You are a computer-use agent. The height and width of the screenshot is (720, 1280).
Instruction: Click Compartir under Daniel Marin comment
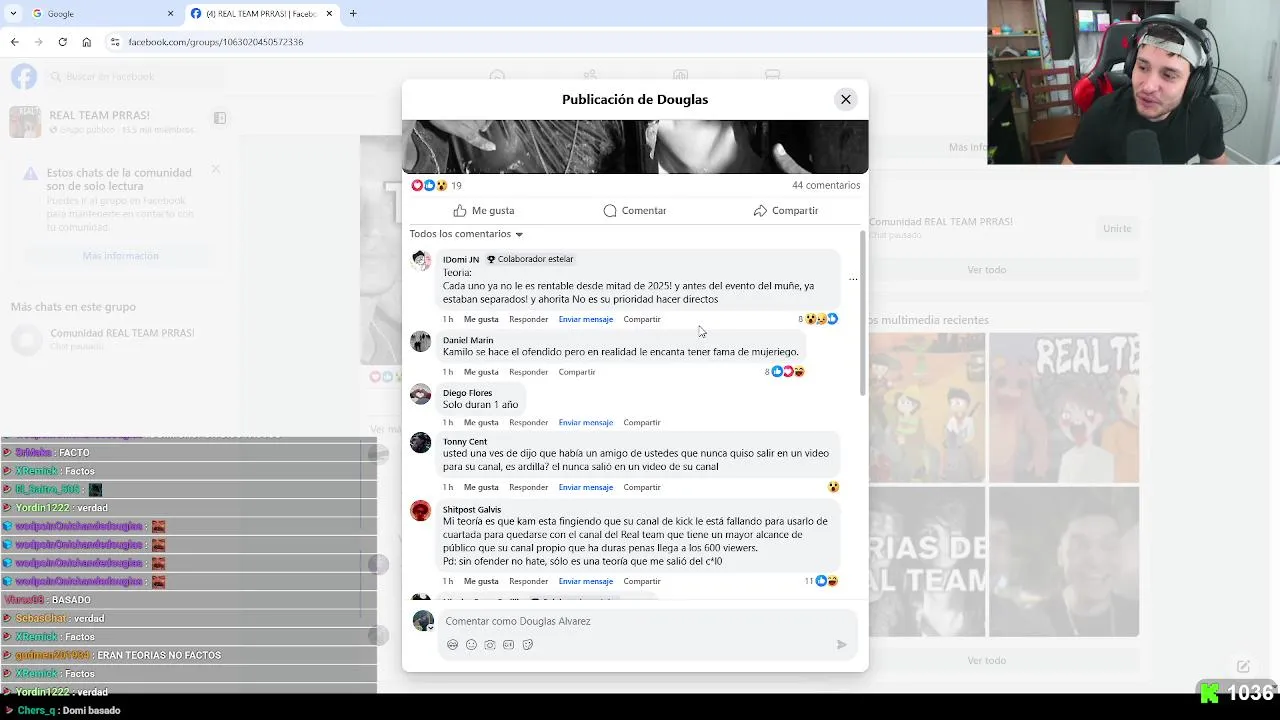[x=577, y=372]
